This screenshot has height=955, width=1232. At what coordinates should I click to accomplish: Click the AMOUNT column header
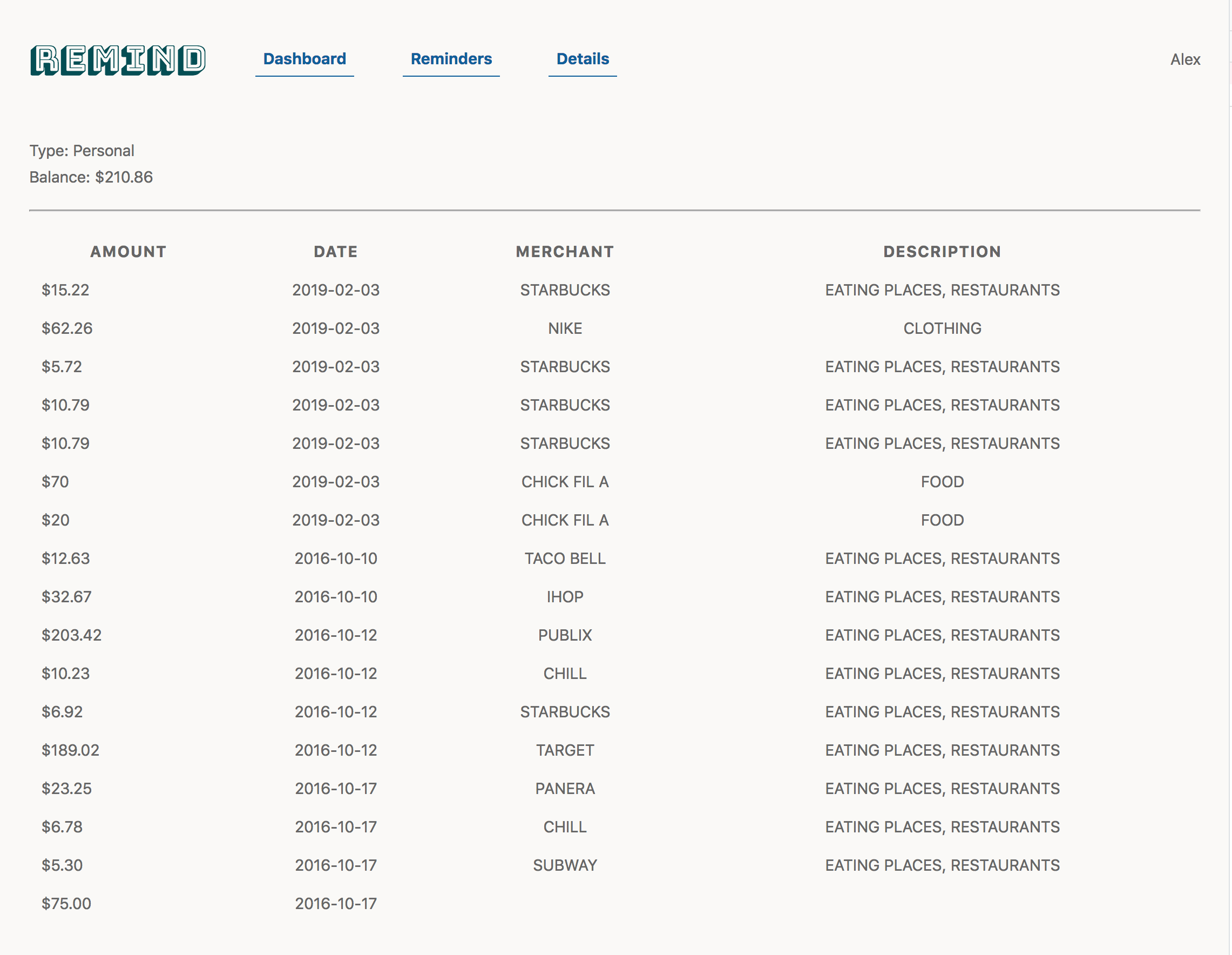point(128,252)
